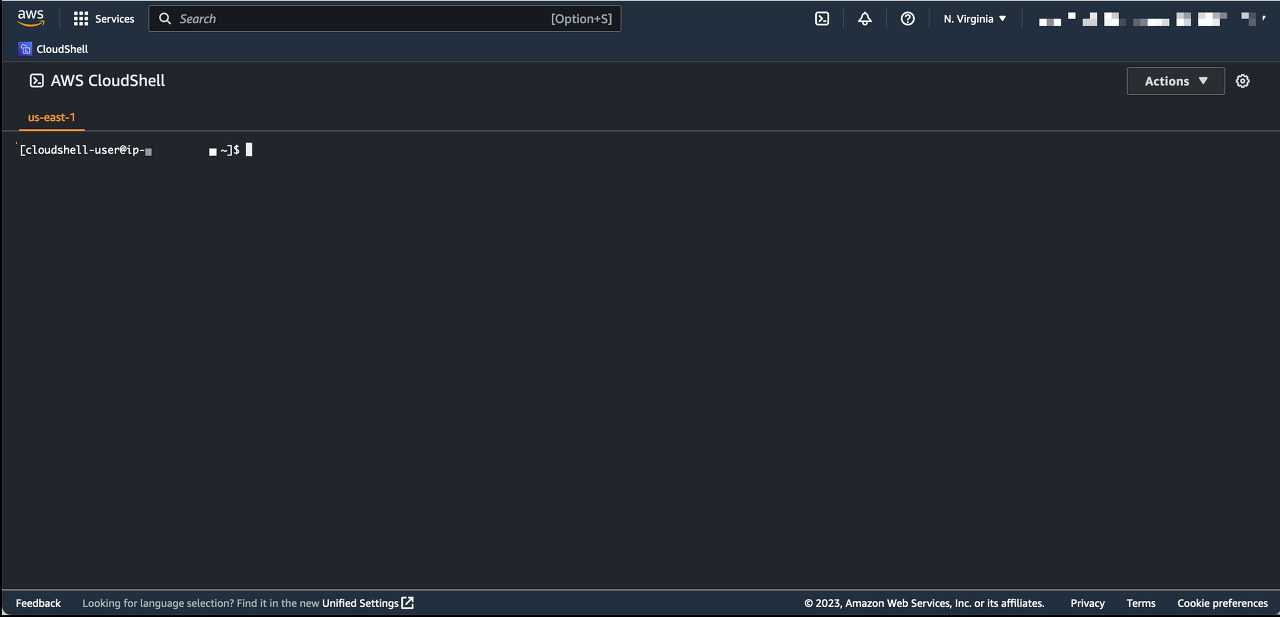Open CloudShell preferences gear icon
This screenshot has height=617, width=1280.
[1243, 81]
